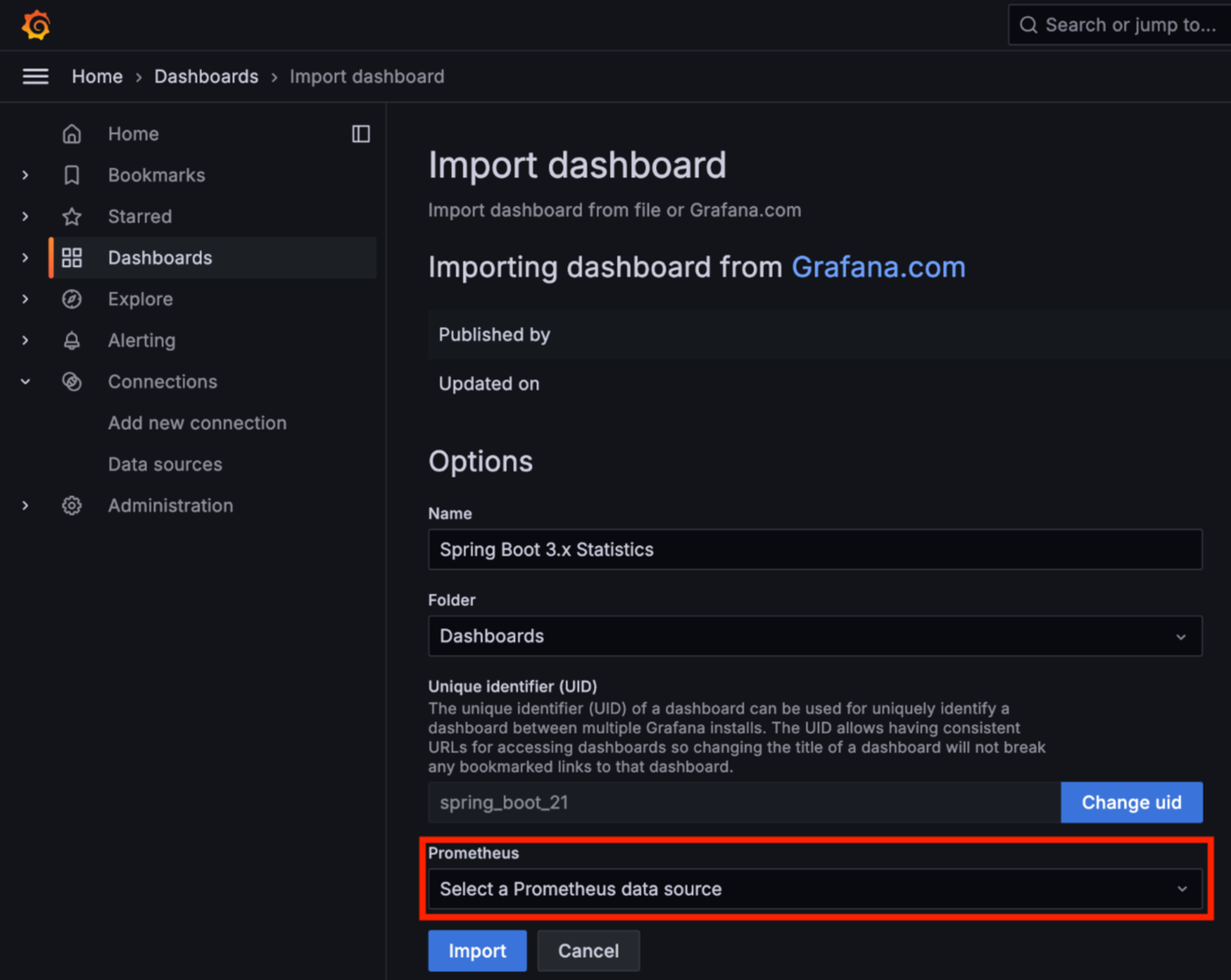Undock the sidebar menu panel icon
This screenshot has height=980, width=1231.
click(361, 134)
